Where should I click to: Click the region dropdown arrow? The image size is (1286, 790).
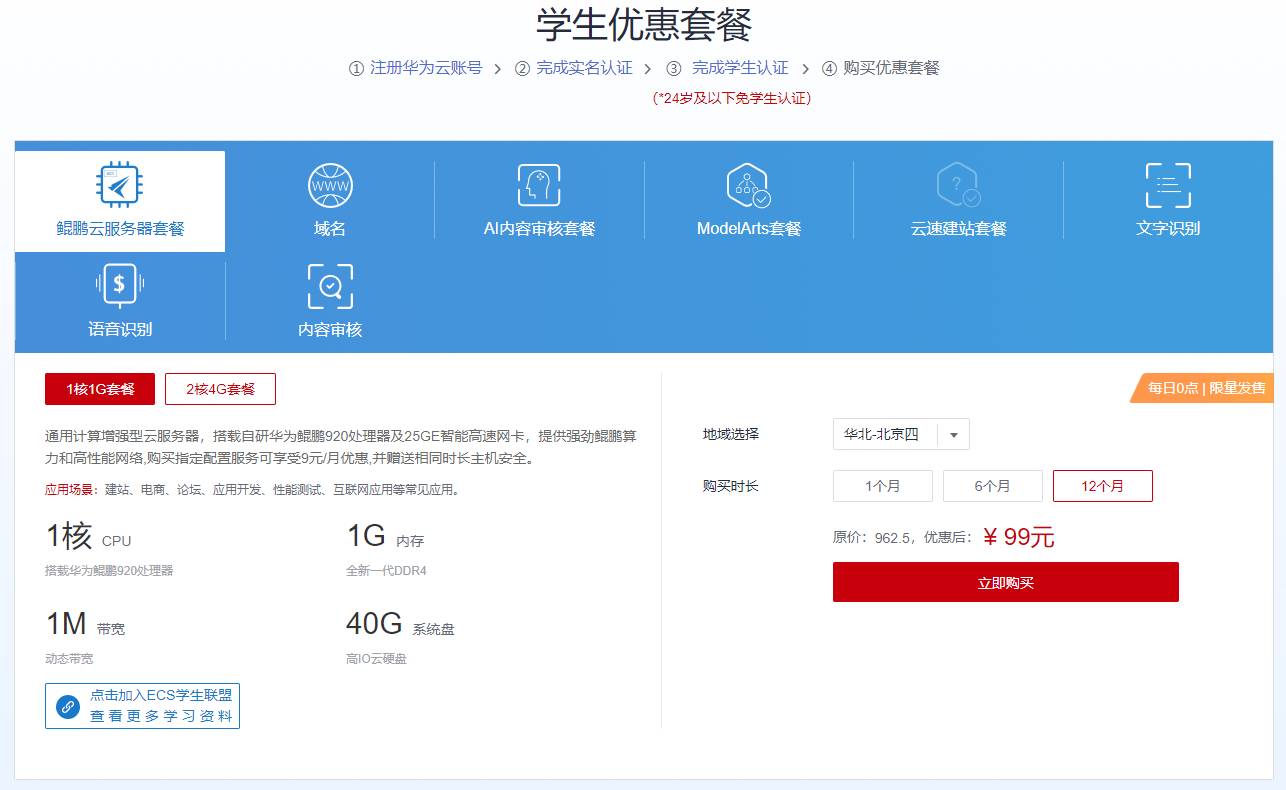954,435
